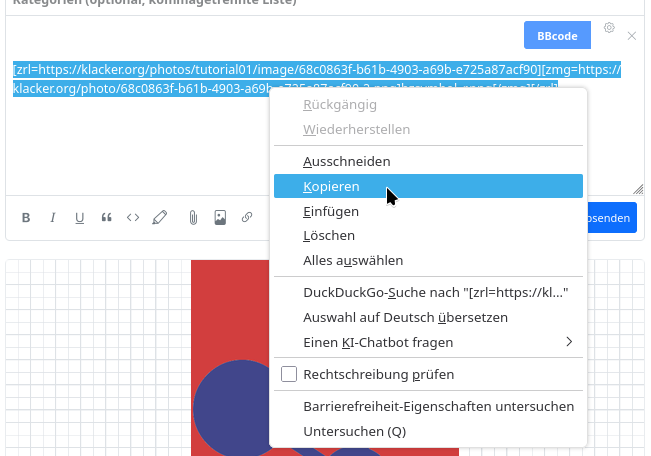Image resolution: width=651 pixels, height=456 pixels.
Task: Choose Einfügen from context menu
Action: 428,211
